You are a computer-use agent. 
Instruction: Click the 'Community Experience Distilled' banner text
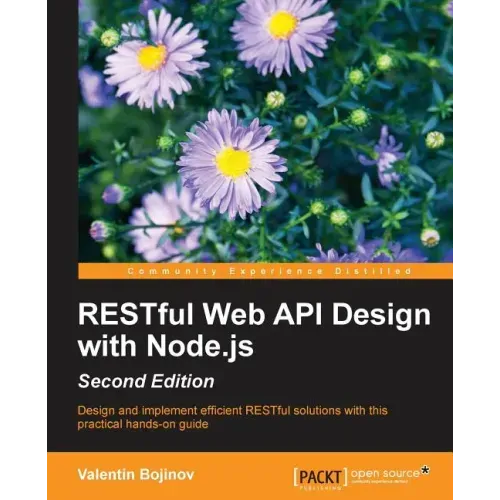pos(269,271)
